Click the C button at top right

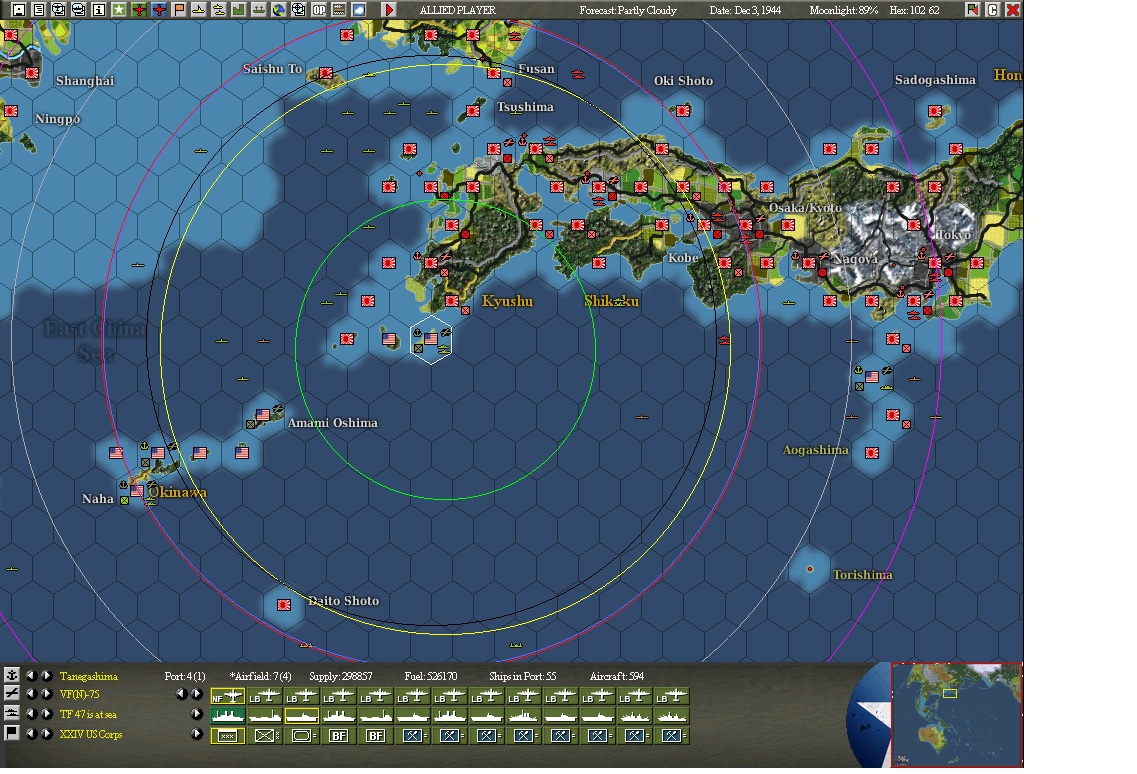[993, 10]
